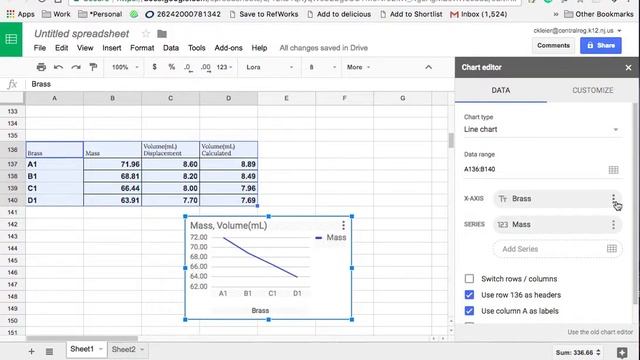Click the undo arrow

pos(58,67)
